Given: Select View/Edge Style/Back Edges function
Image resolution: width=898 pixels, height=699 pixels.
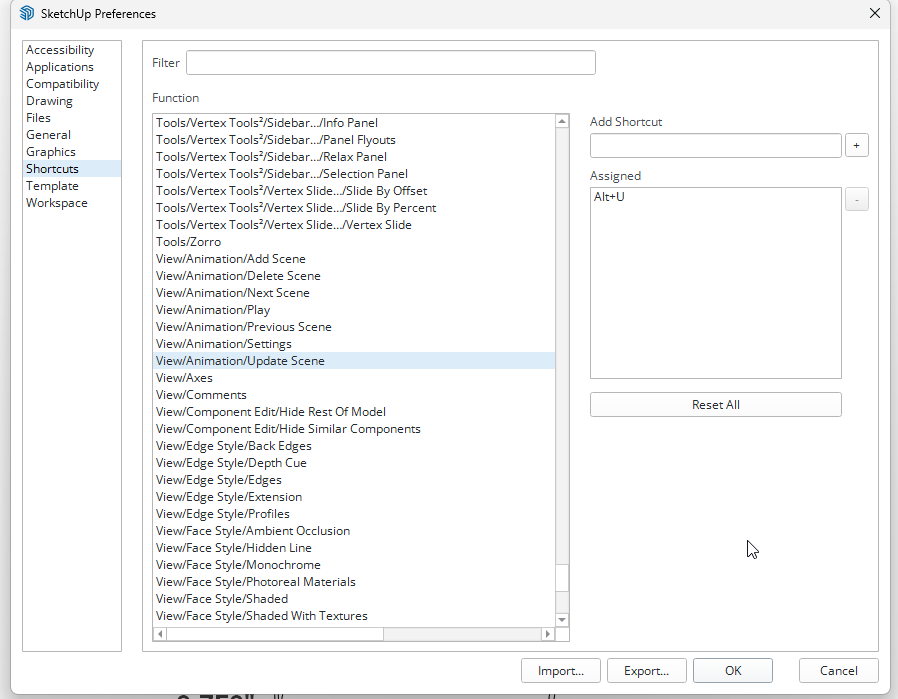Looking at the screenshot, I should click(355, 446).
